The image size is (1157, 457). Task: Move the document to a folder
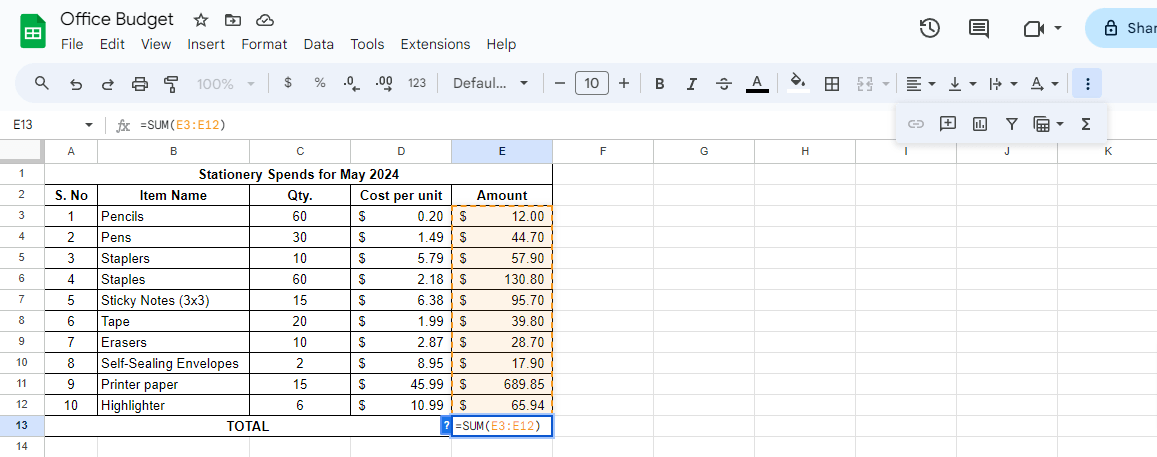pyautogui.click(x=232, y=20)
